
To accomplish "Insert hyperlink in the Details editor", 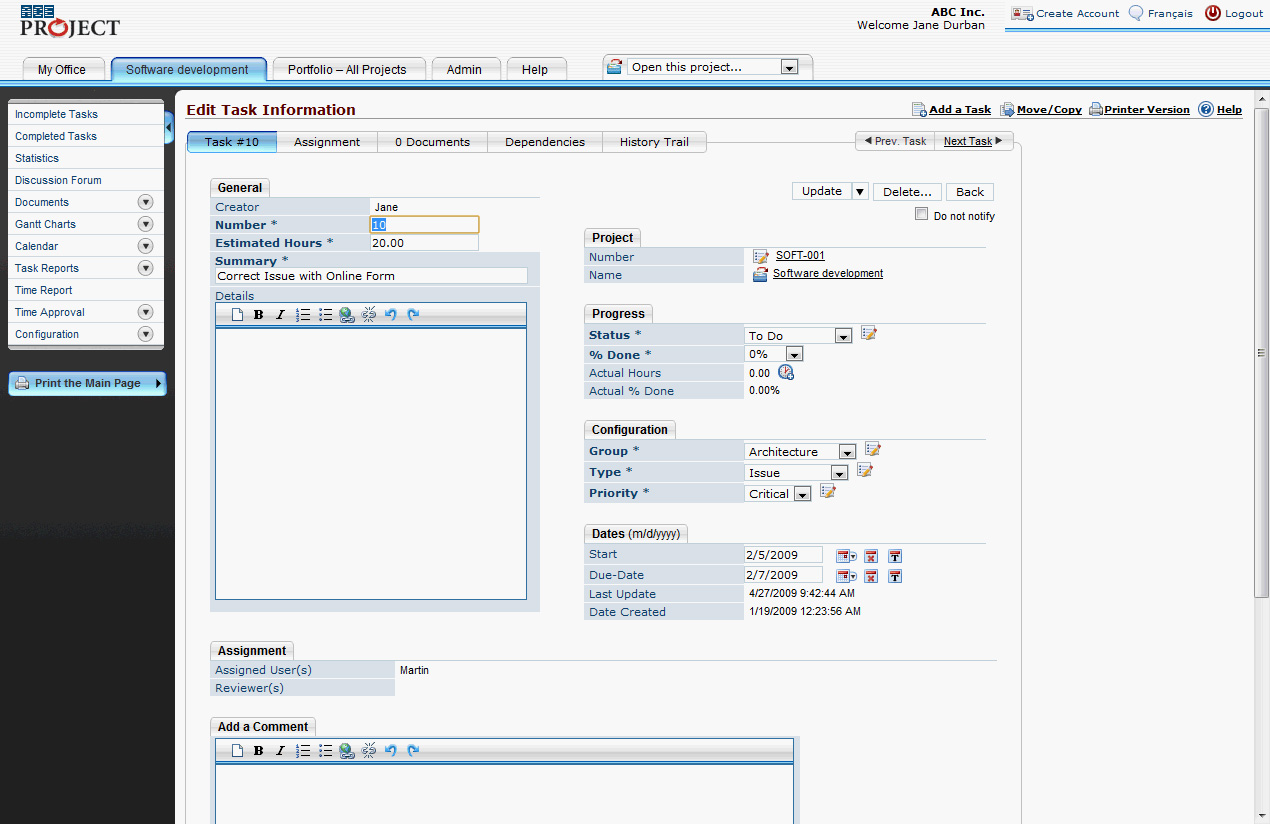I will coord(347,315).
